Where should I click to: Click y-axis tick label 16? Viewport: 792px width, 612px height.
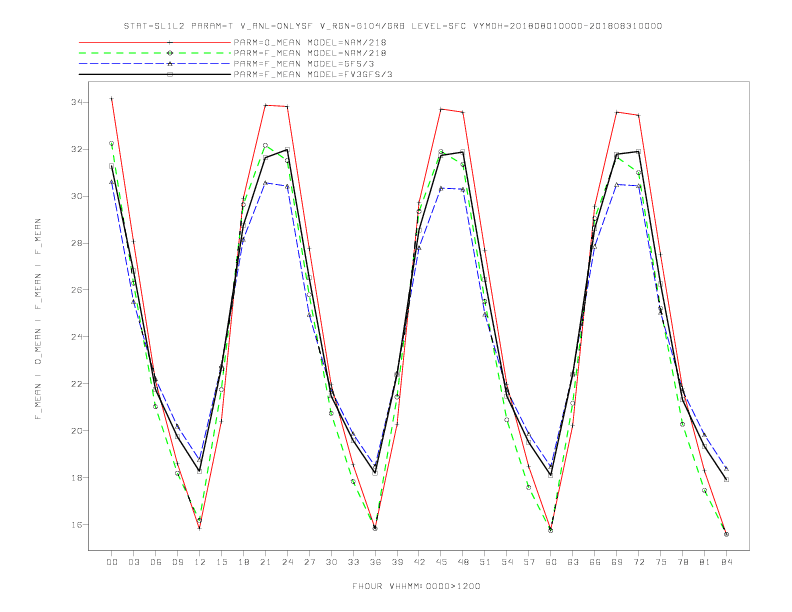coord(77,525)
